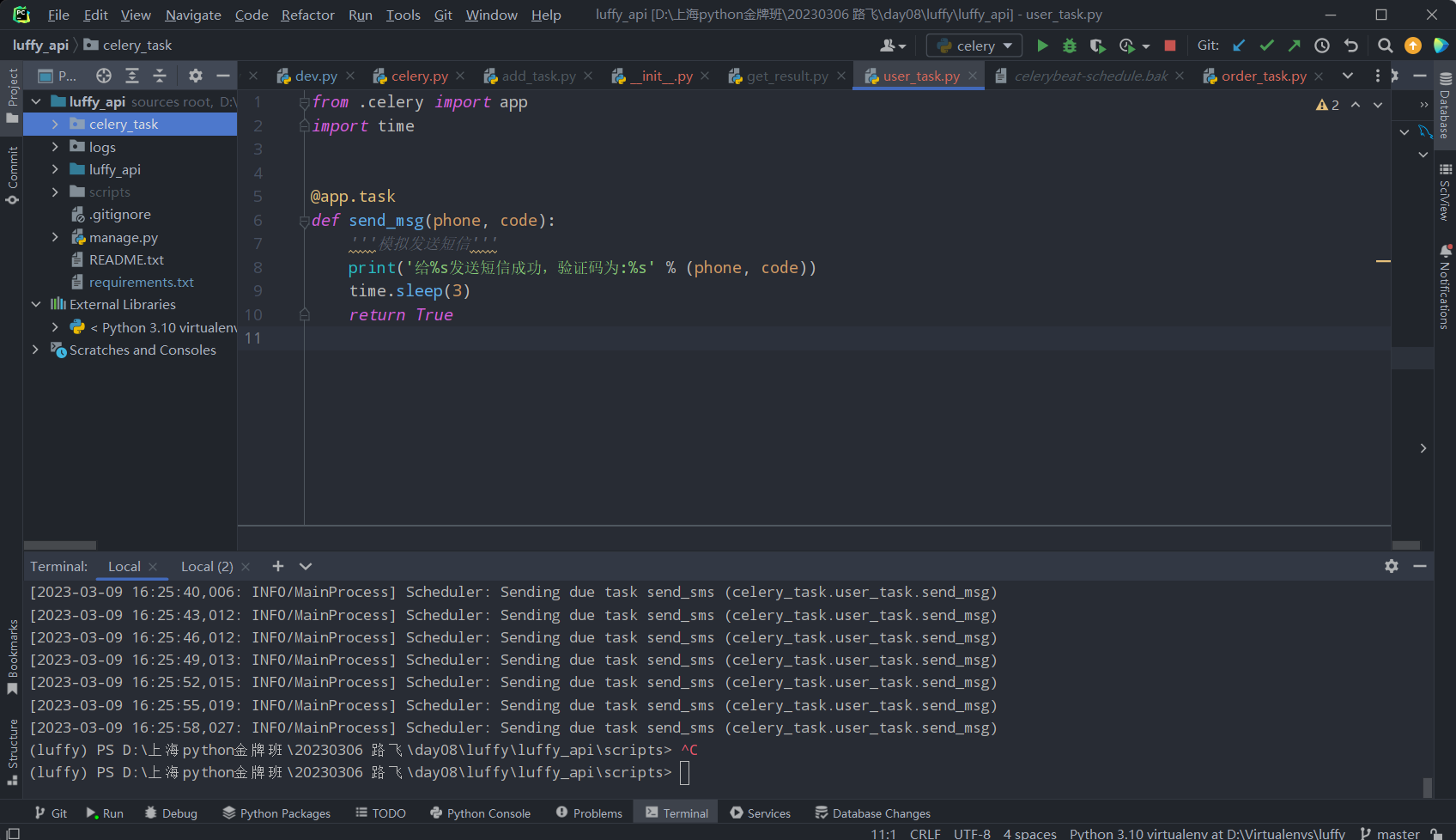Open terminal session options chevron

[306, 566]
